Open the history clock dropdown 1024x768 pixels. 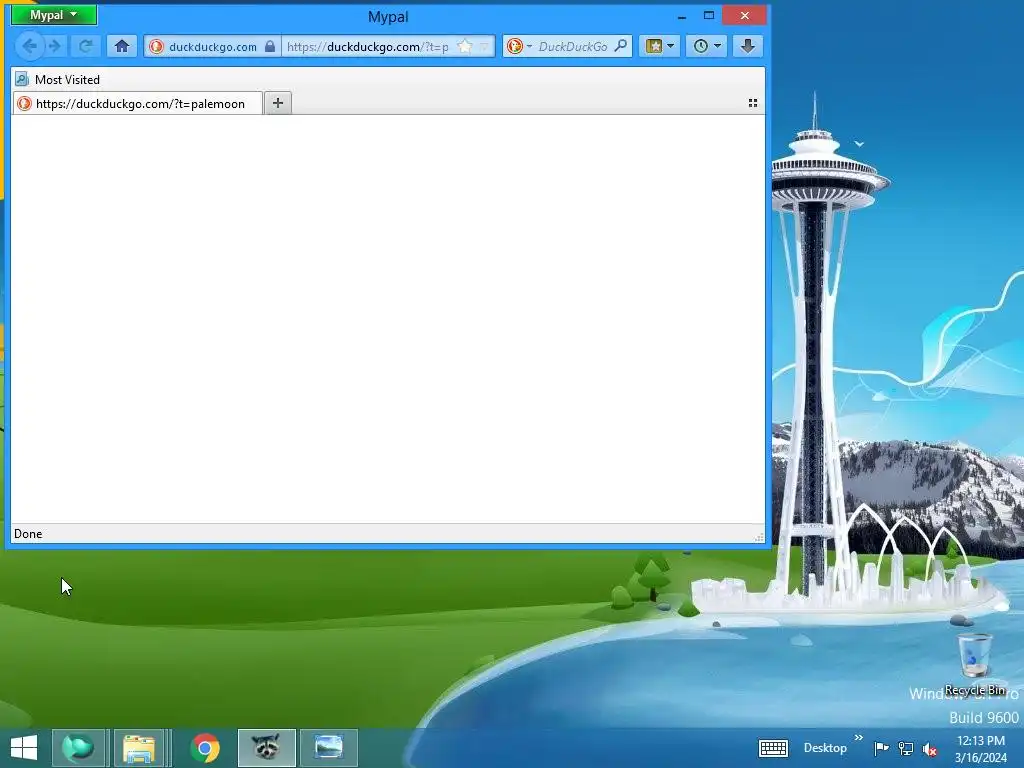click(x=707, y=46)
